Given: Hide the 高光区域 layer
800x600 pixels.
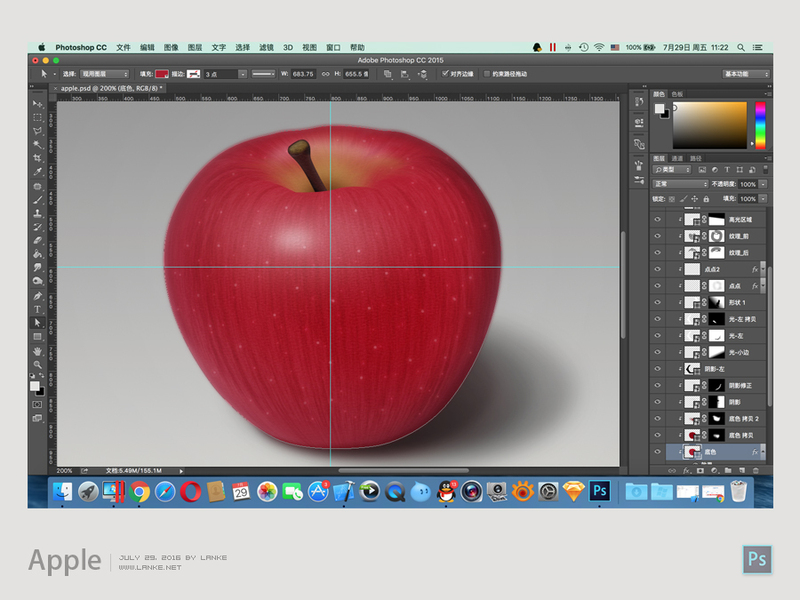Looking at the screenshot, I should click(x=657, y=219).
